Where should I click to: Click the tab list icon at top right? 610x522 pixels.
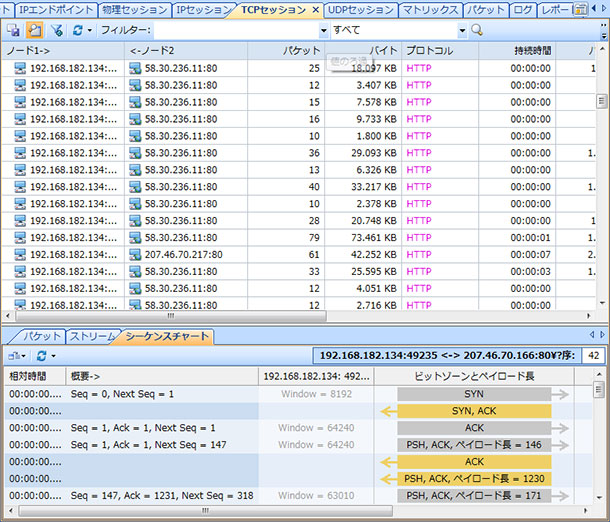pos(580,10)
